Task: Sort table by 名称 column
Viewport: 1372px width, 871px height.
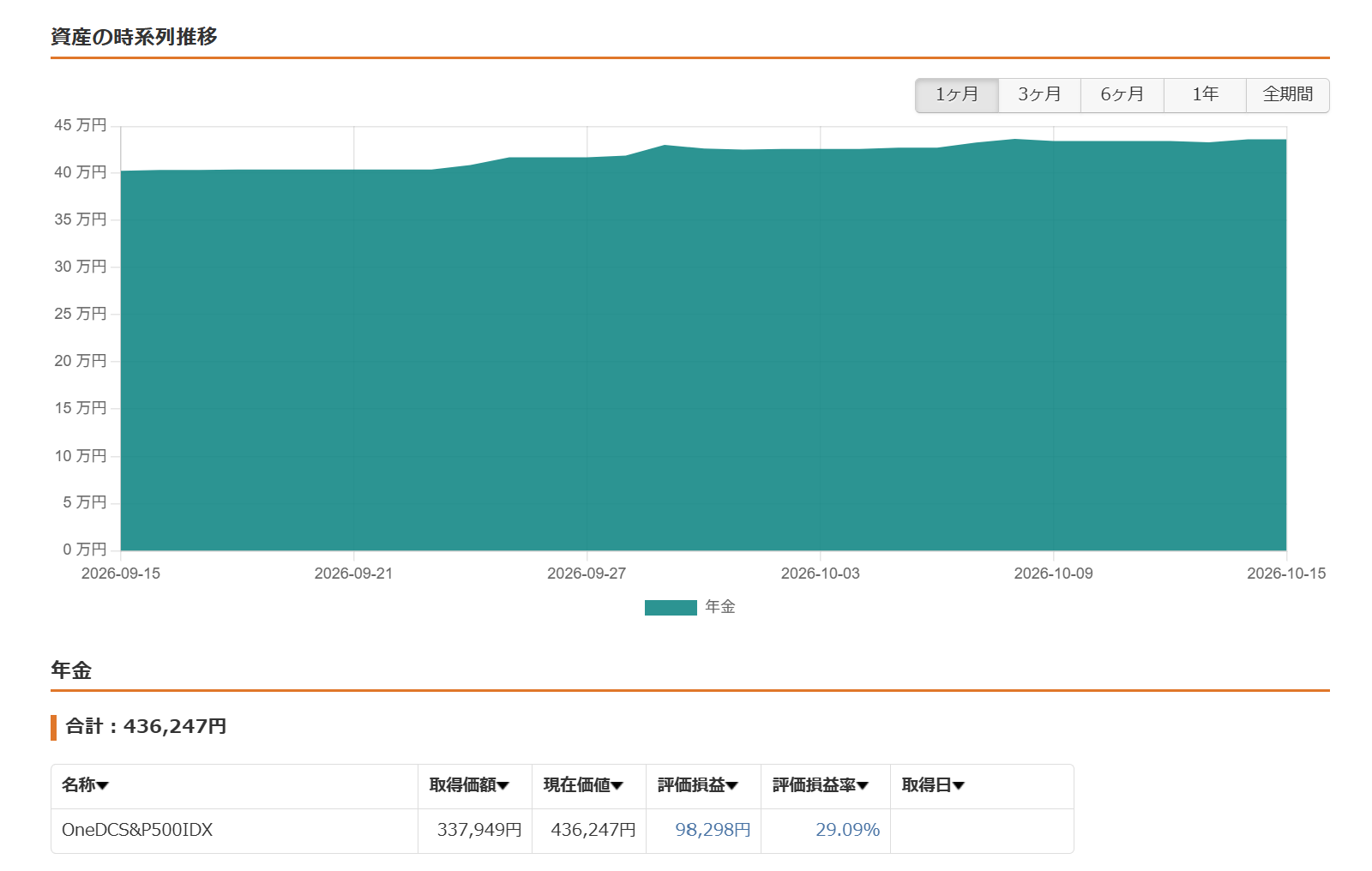Action: (85, 785)
